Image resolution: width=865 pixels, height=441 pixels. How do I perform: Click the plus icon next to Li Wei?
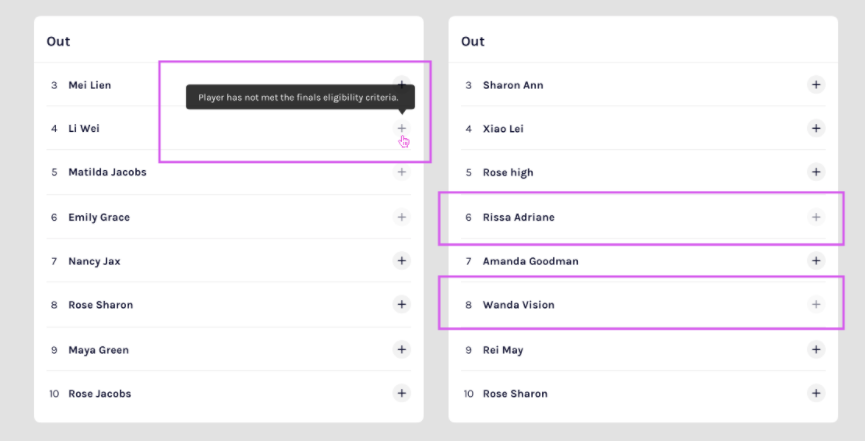pyautogui.click(x=401, y=128)
